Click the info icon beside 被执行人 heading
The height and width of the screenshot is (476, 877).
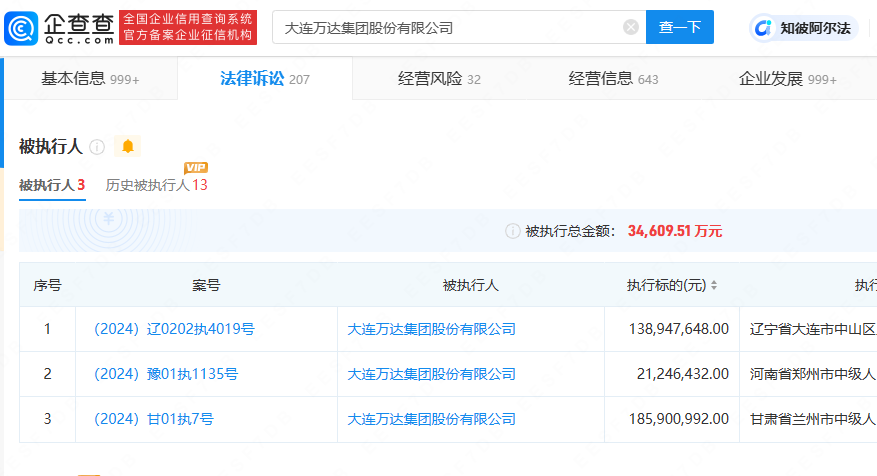pyautogui.click(x=97, y=147)
